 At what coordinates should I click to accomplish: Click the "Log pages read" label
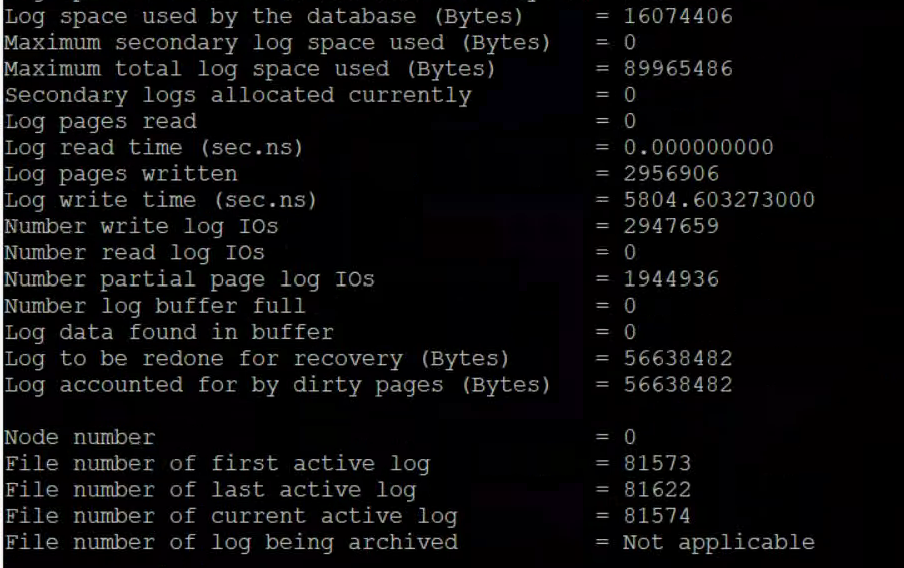(101, 121)
